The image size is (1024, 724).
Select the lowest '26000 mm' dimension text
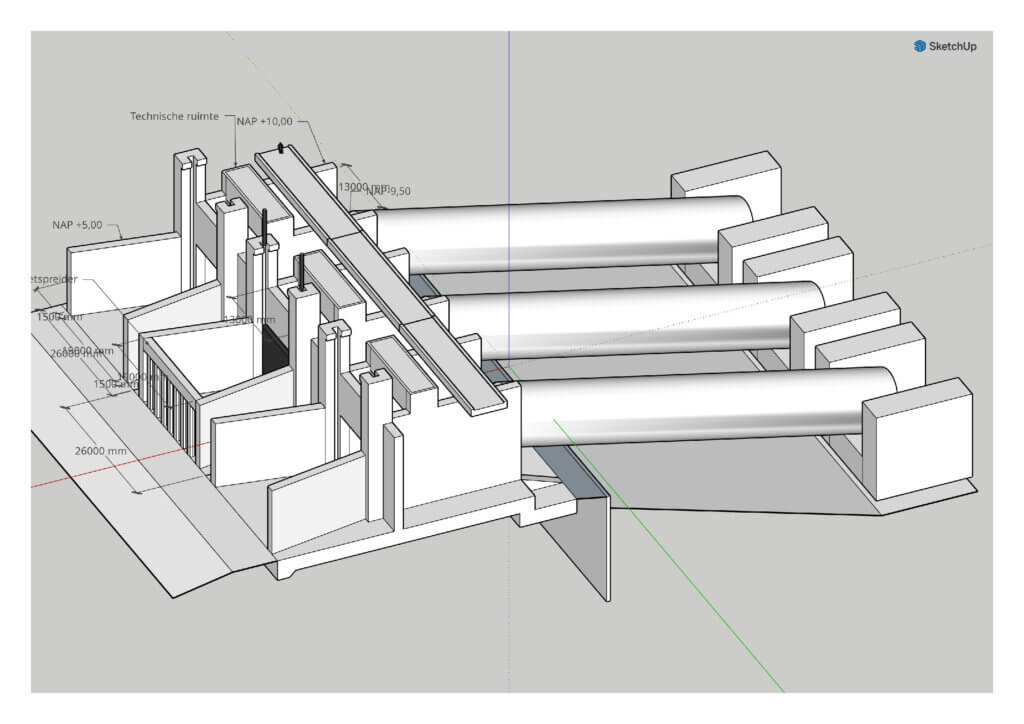101,451
